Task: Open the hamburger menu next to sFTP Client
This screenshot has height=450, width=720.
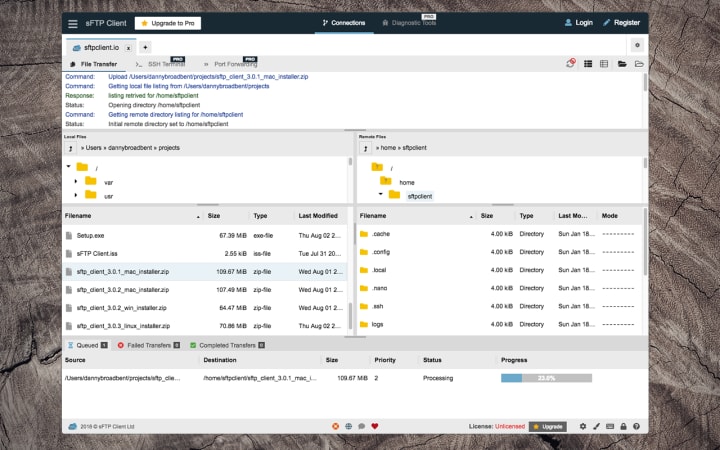Action: point(73,23)
